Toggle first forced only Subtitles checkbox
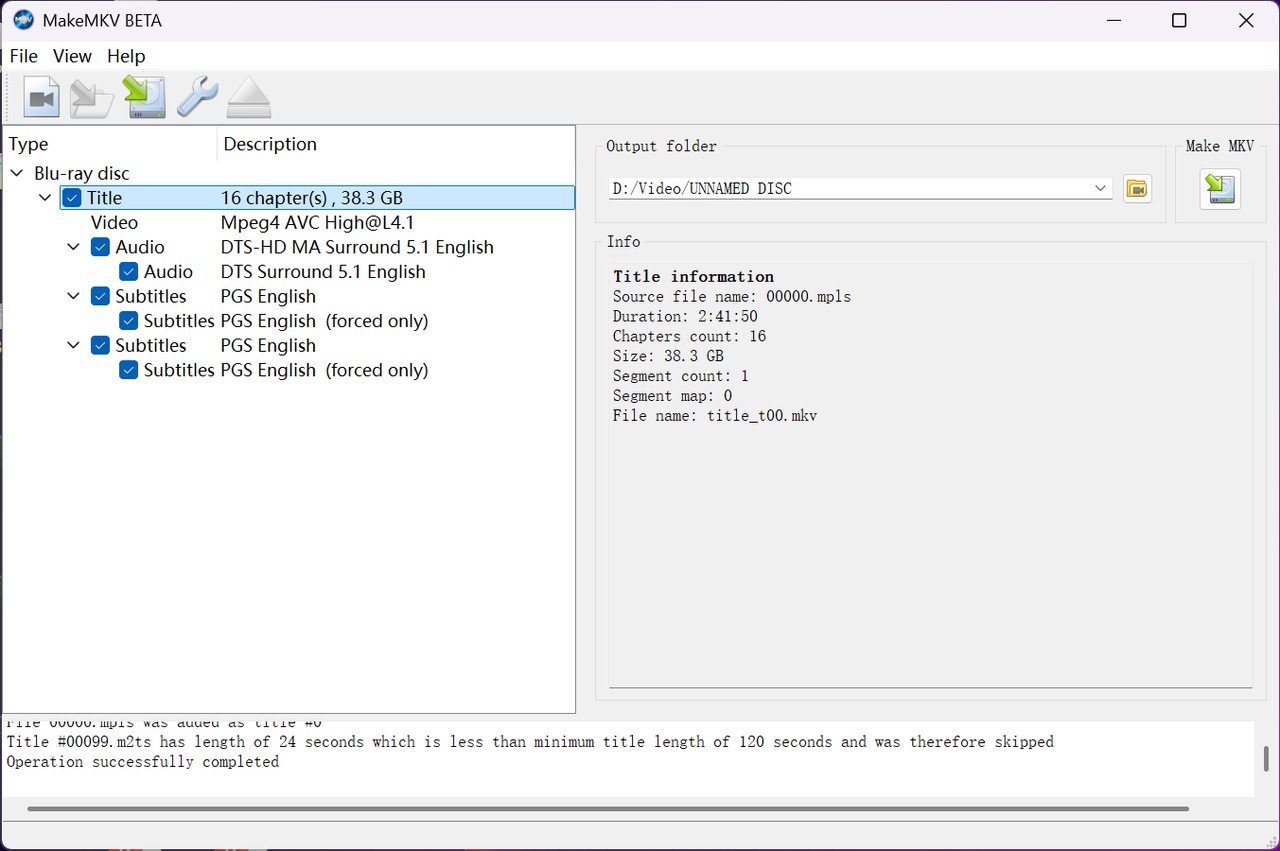The image size is (1280, 851). coord(128,321)
